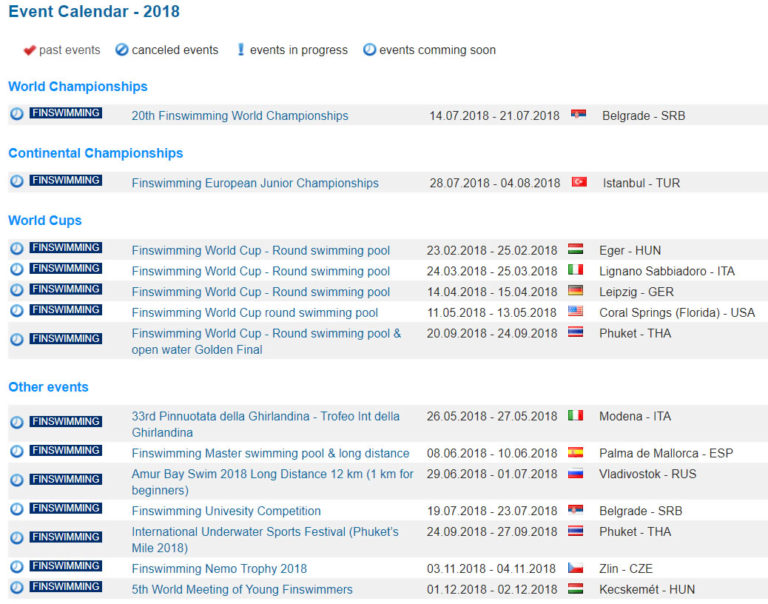
Task: Click the location Kecskemét - HUN
Action: [x=647, y=589]
